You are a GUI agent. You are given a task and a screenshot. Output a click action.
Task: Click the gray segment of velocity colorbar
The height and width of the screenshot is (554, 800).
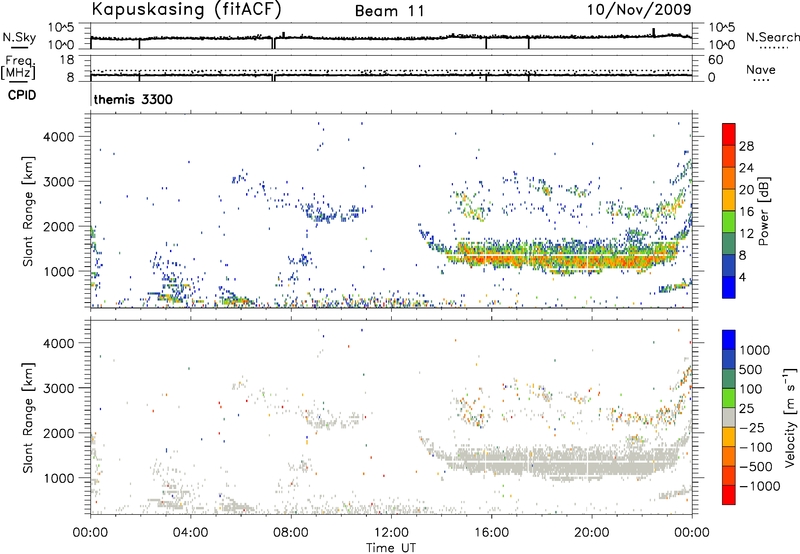pyautogui.click(x=729, y=417)
